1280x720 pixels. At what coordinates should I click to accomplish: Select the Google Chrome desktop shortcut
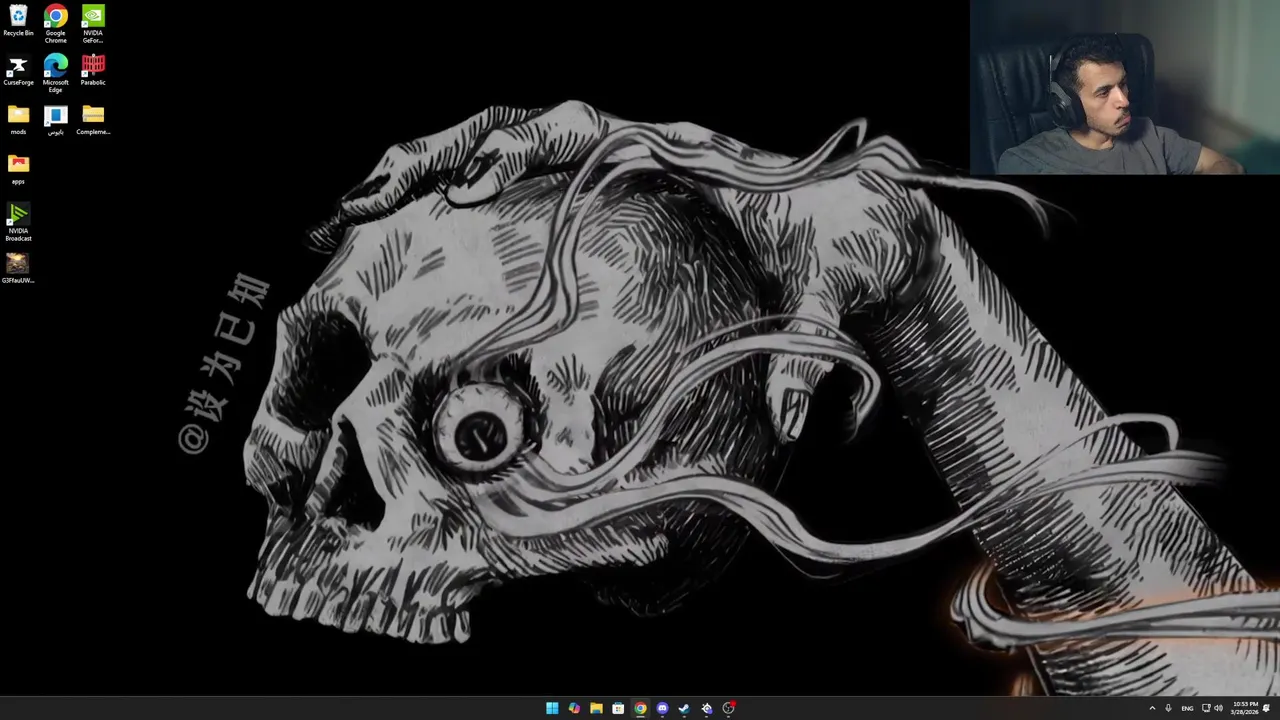click(55, 24)
